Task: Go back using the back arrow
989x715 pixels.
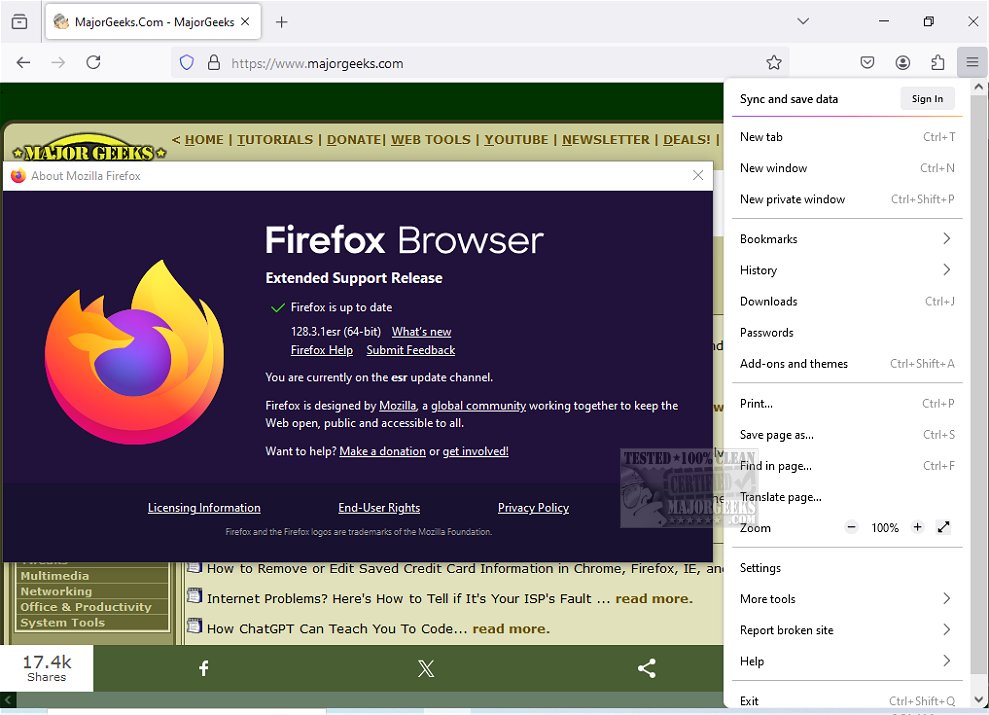Action: pyautogui.click(x=23, y=62)
